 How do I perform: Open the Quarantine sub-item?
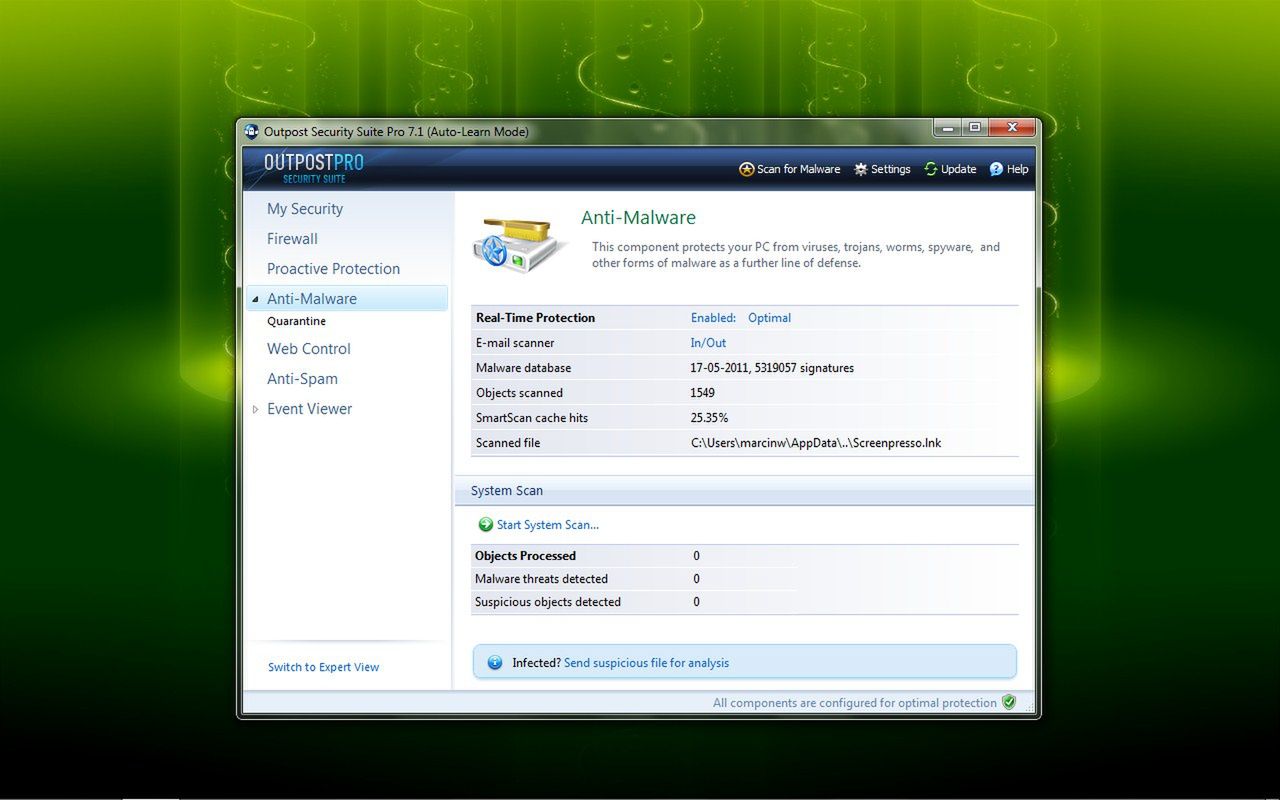[x=296, y=321]
